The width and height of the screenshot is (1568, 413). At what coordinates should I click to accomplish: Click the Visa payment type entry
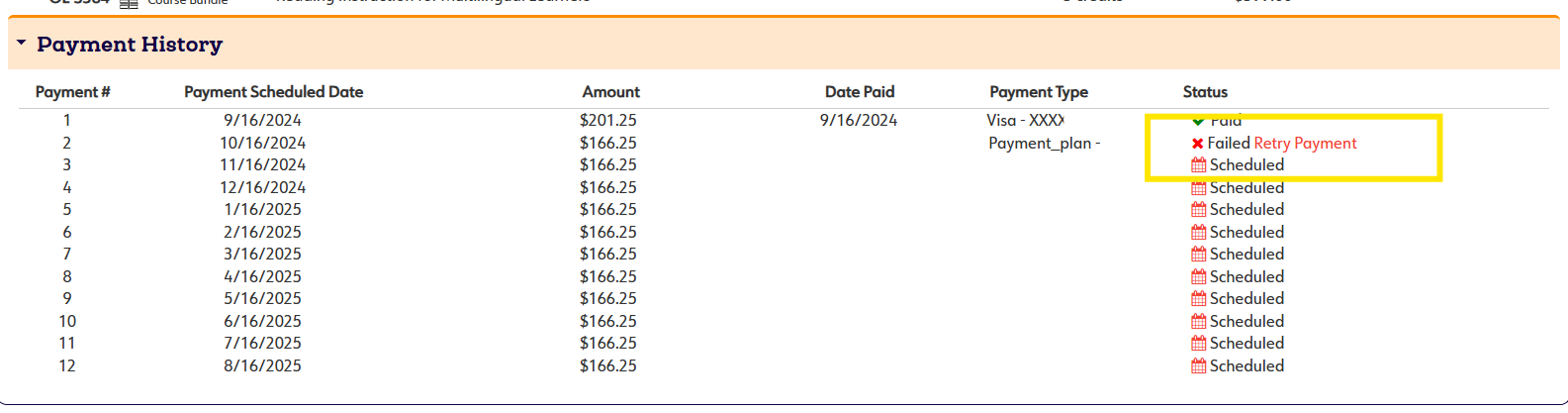click(1025, 121)
